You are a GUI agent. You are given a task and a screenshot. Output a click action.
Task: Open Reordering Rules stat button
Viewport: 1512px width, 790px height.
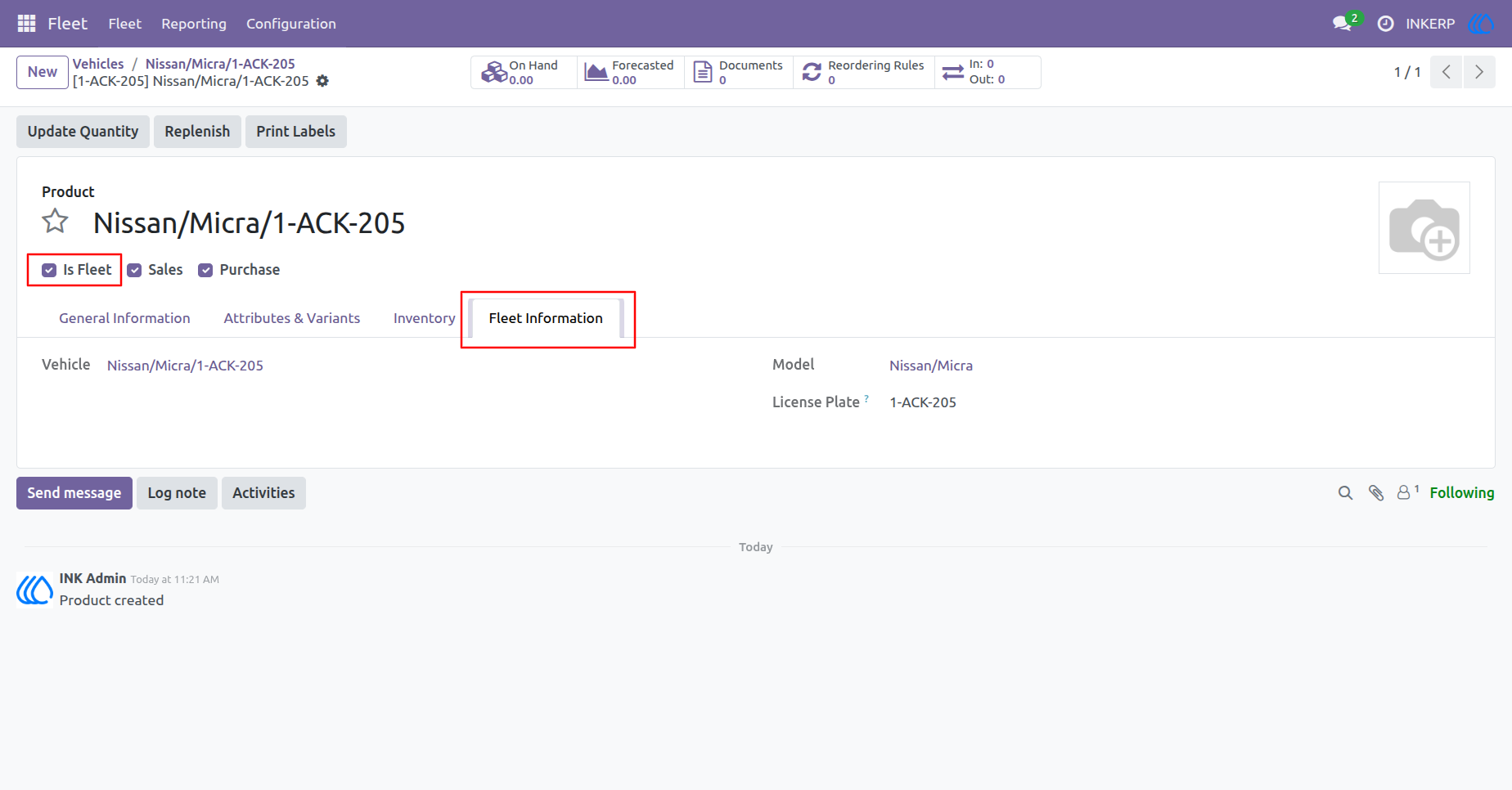pyautogui.click(x=864, y=72)
